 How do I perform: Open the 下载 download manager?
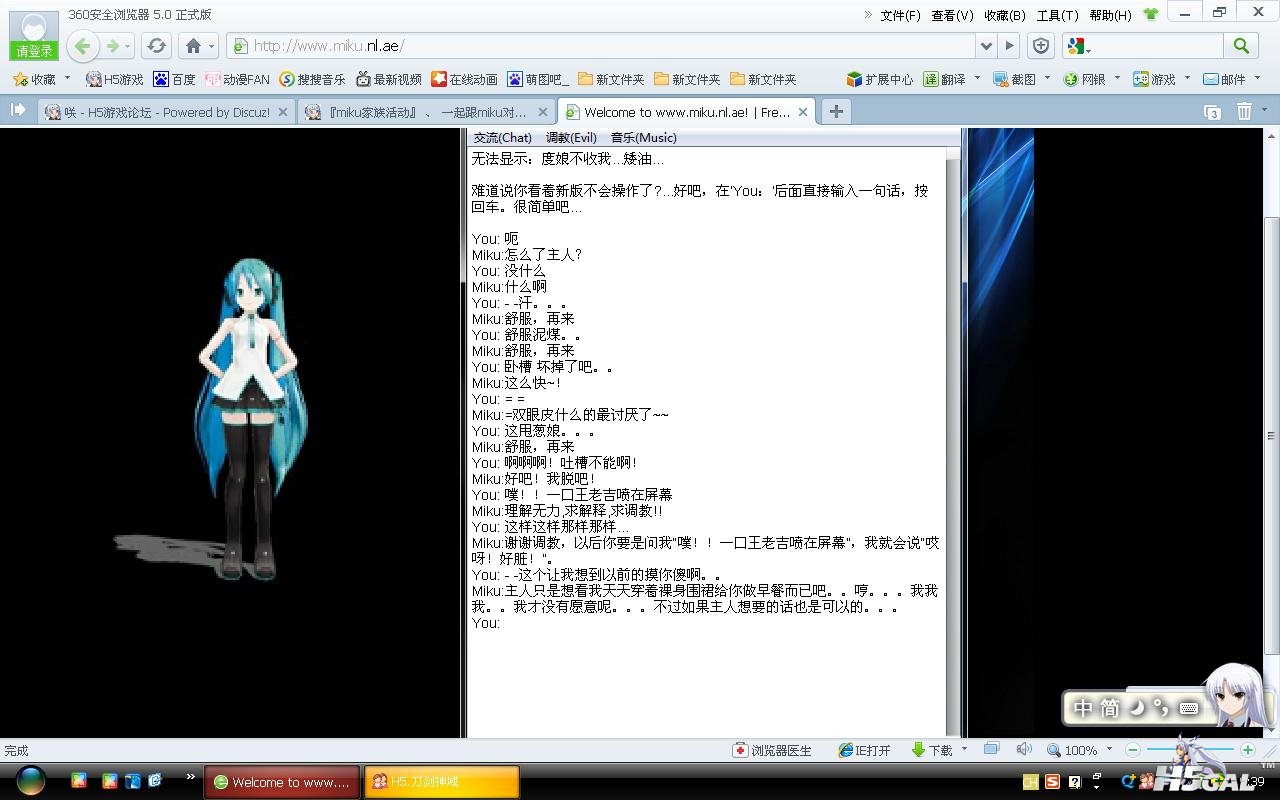(x=932, y=750)
